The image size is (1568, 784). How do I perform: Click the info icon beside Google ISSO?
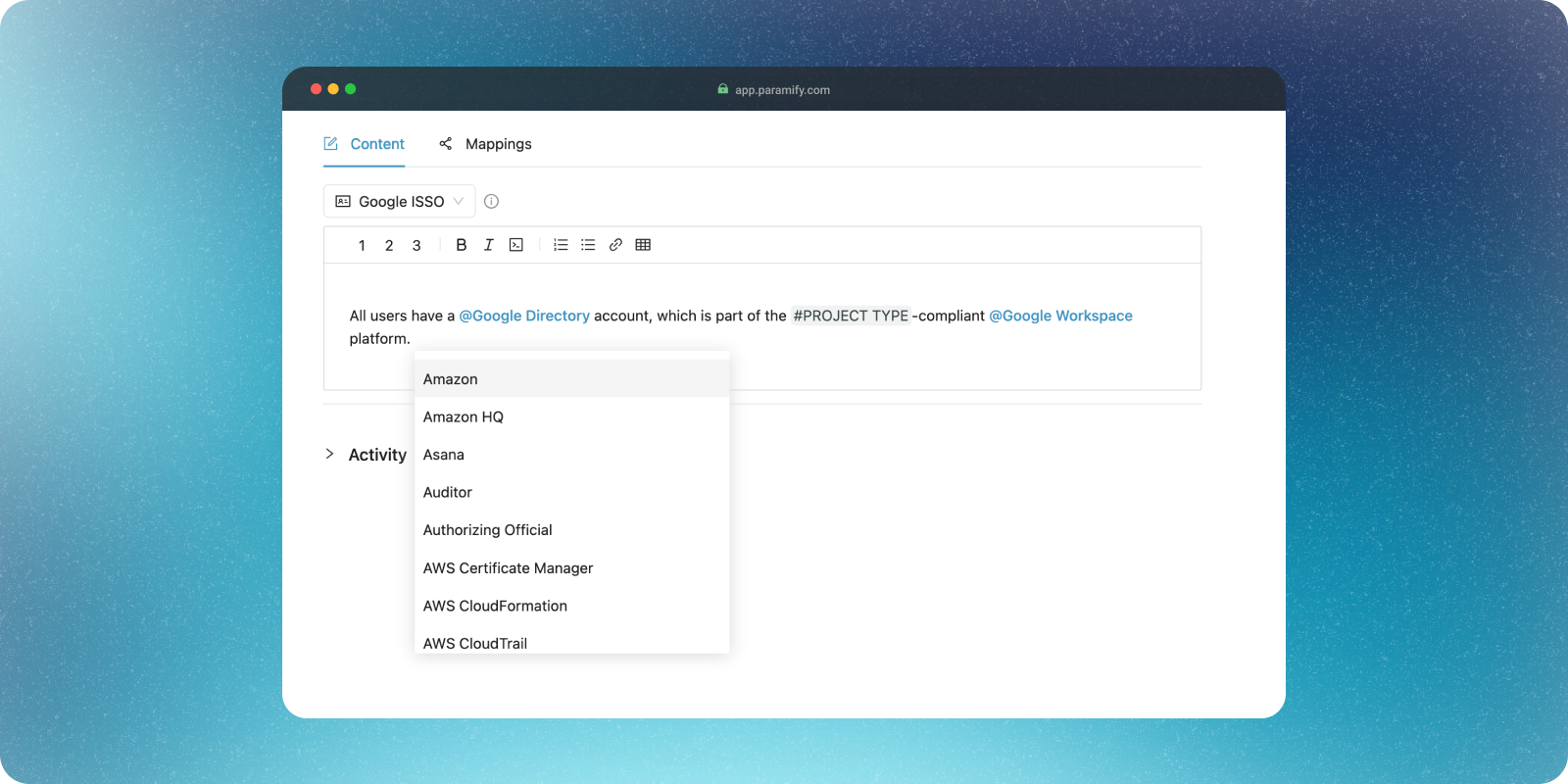coord(492,201)
